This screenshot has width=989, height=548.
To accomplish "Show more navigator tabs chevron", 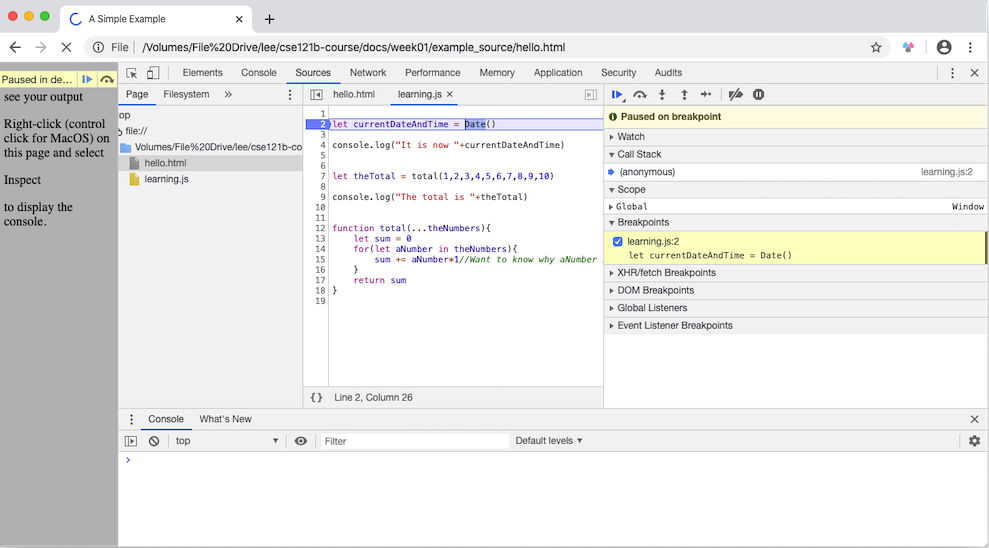I will pos(228,95).
